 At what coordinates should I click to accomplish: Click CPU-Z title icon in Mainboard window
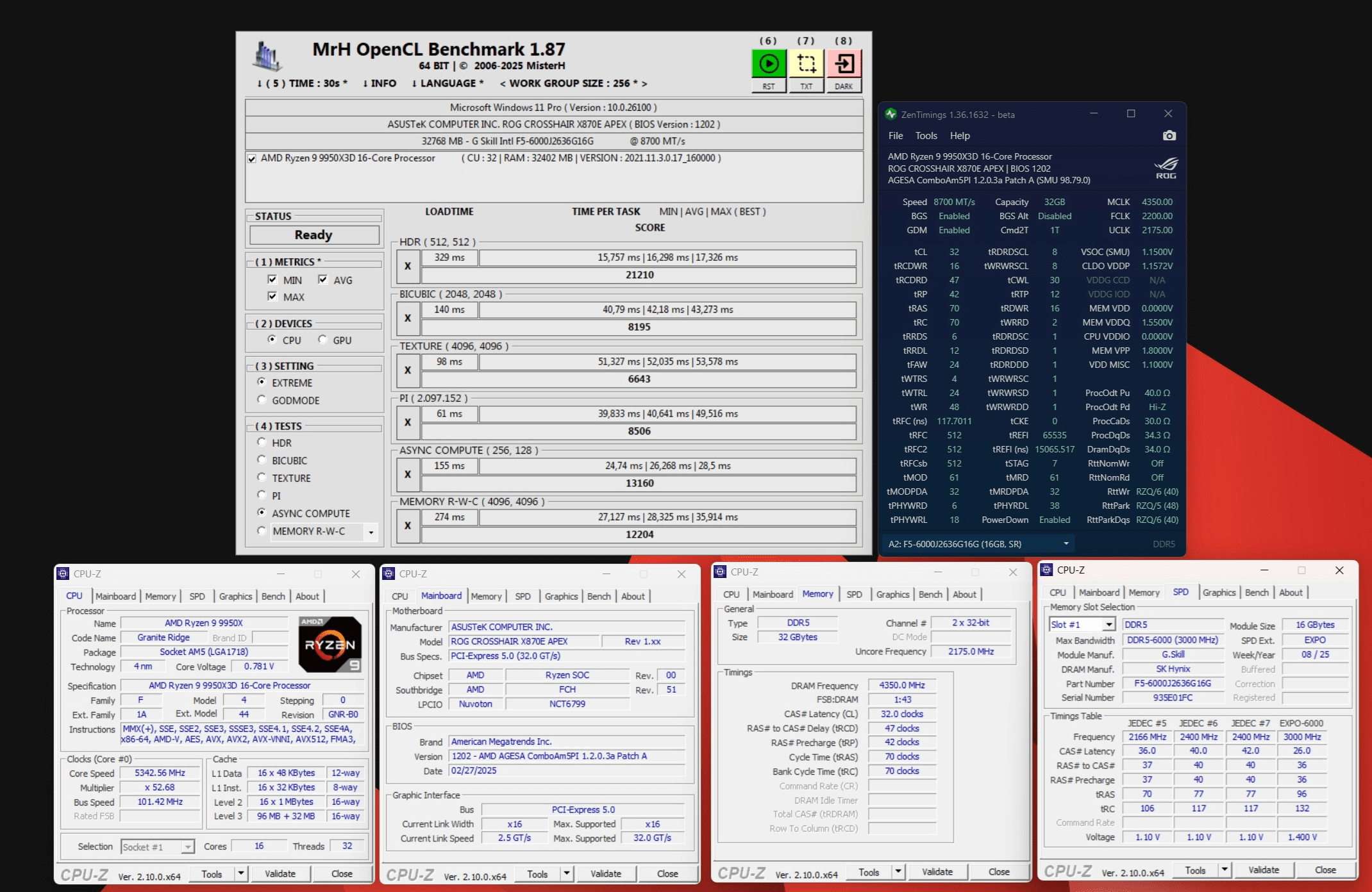pyautogui.click(x=389, y=574)
